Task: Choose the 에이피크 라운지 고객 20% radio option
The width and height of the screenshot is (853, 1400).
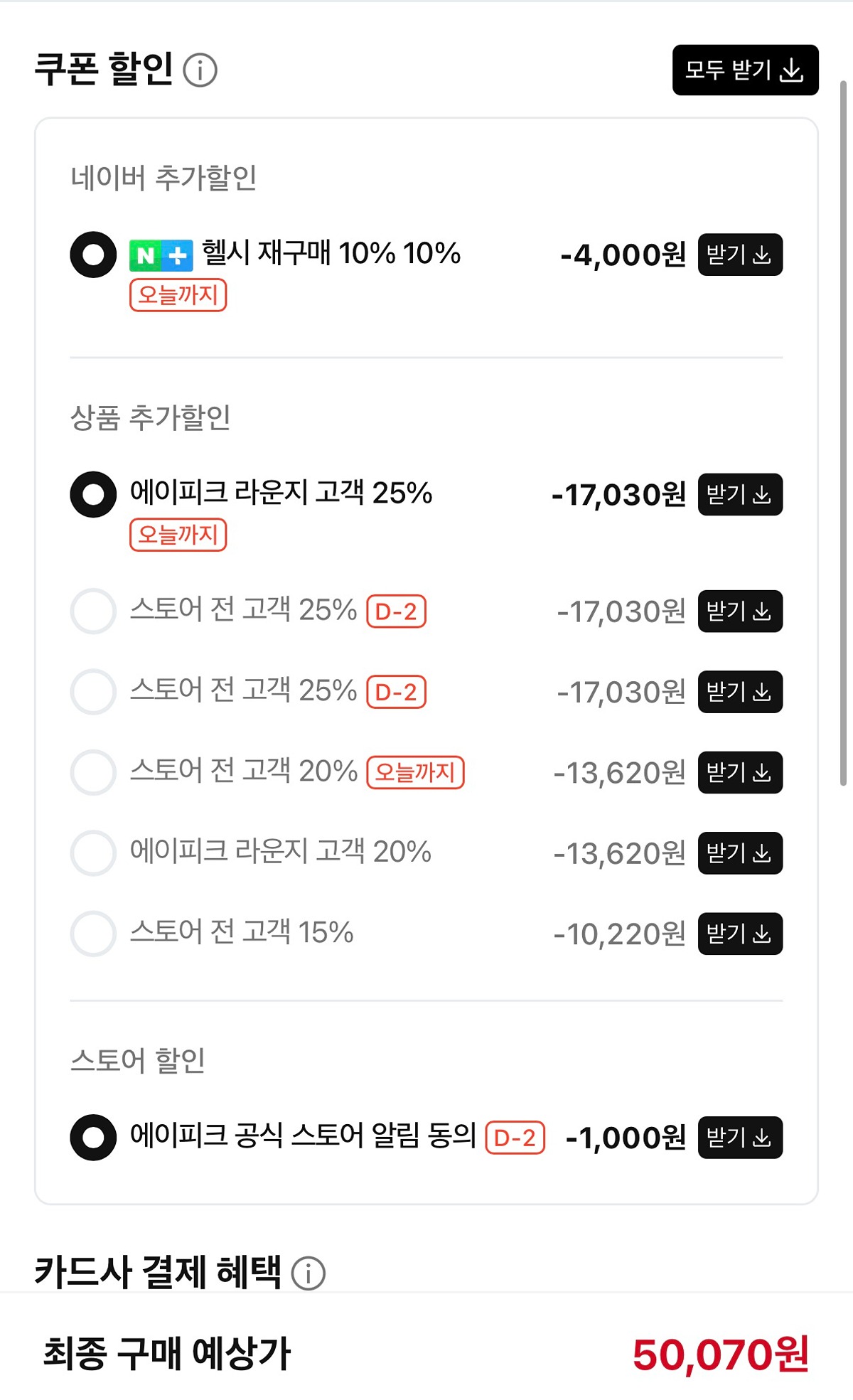Action: pyautogui.click(x=93, y=853)
